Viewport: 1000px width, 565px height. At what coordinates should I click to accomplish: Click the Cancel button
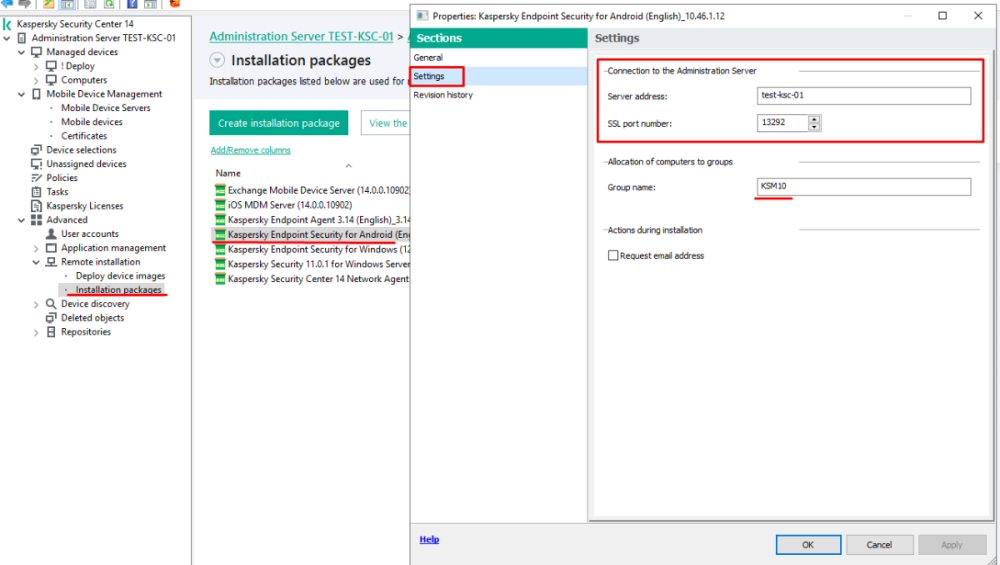coord(879,545)
